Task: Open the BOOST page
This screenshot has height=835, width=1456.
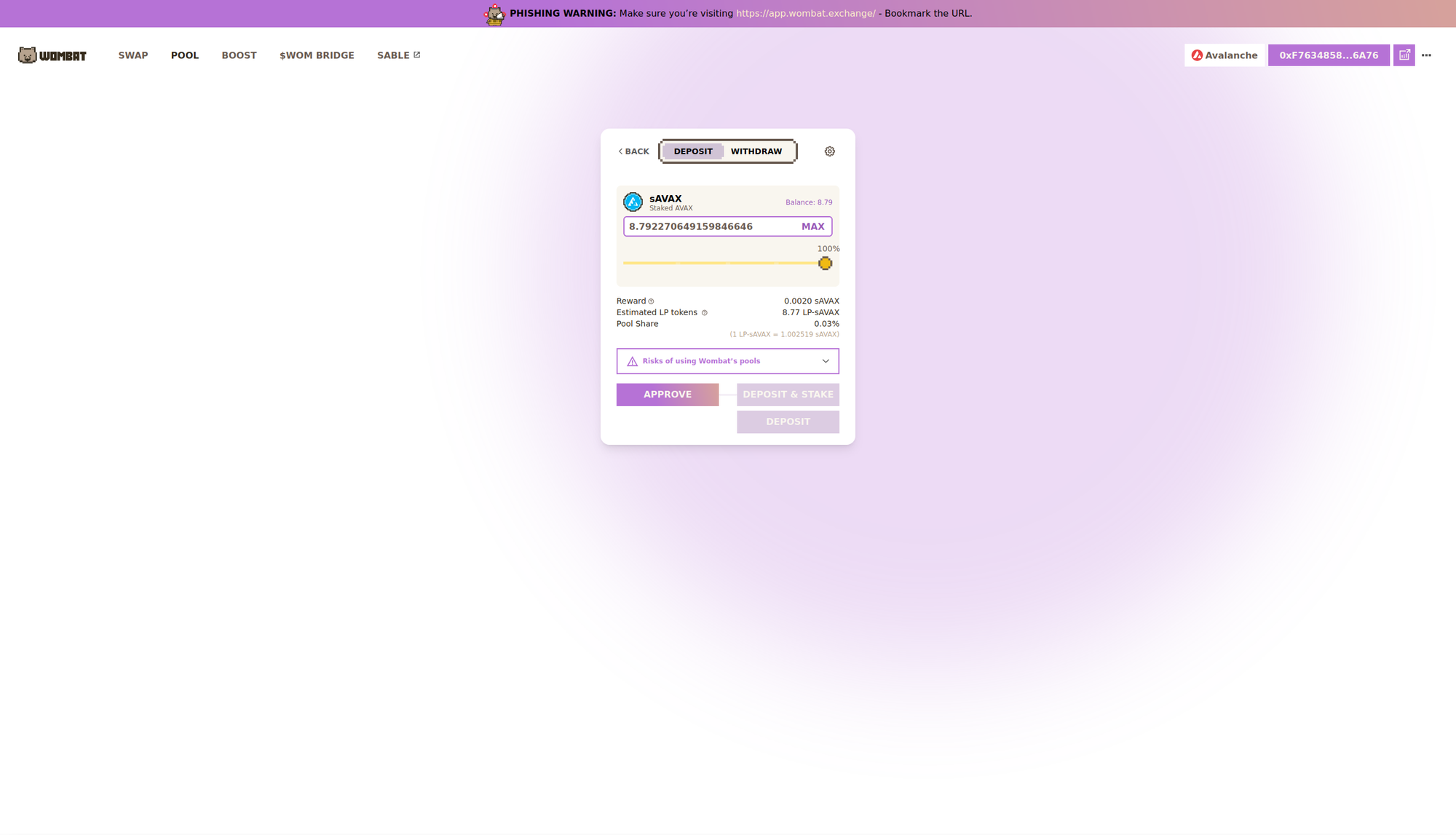Action: point(239,55)
